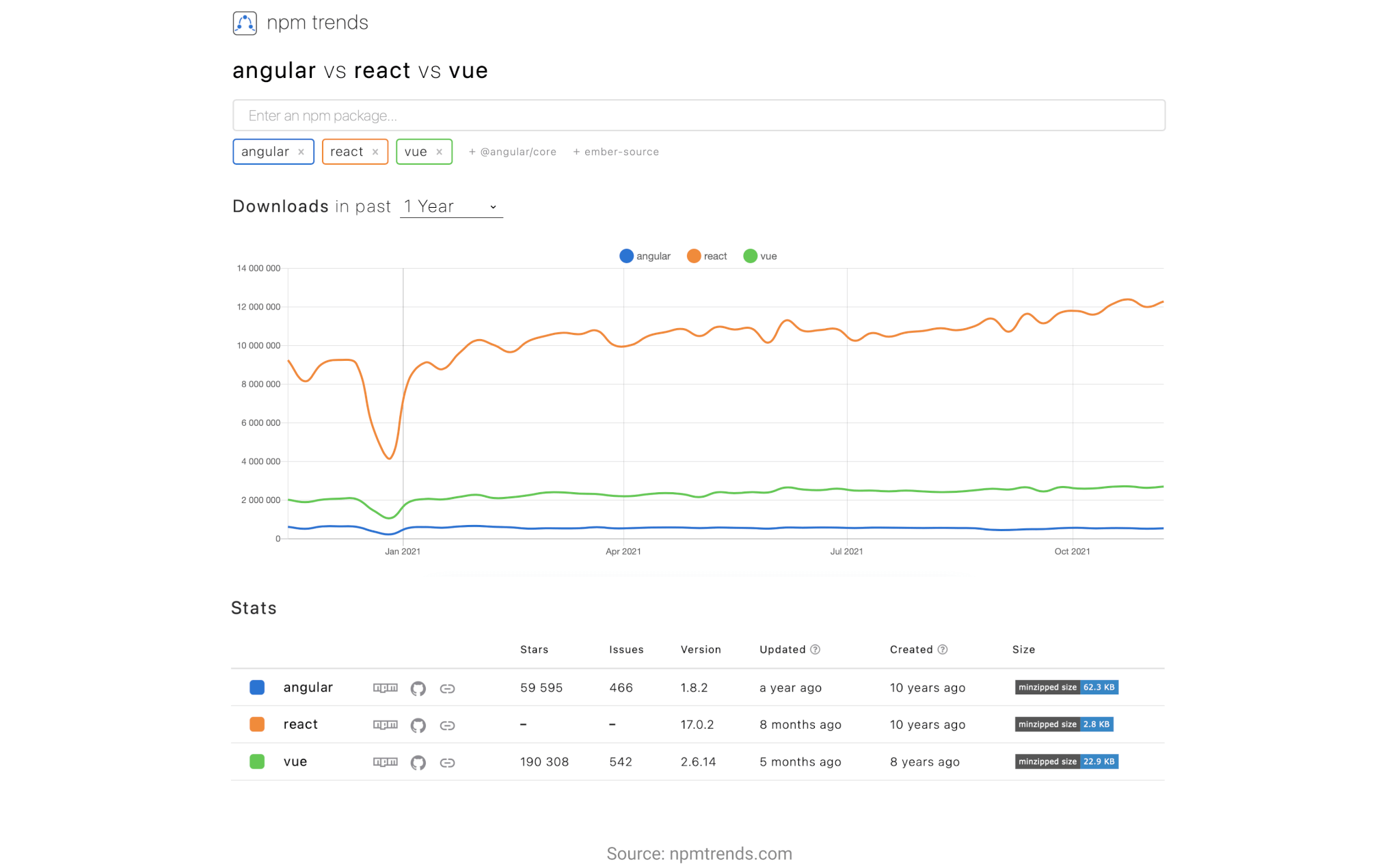This screenshot has height=864, width=1400.
Task: Remove vue package tag
Action: [x=440, y=152]
